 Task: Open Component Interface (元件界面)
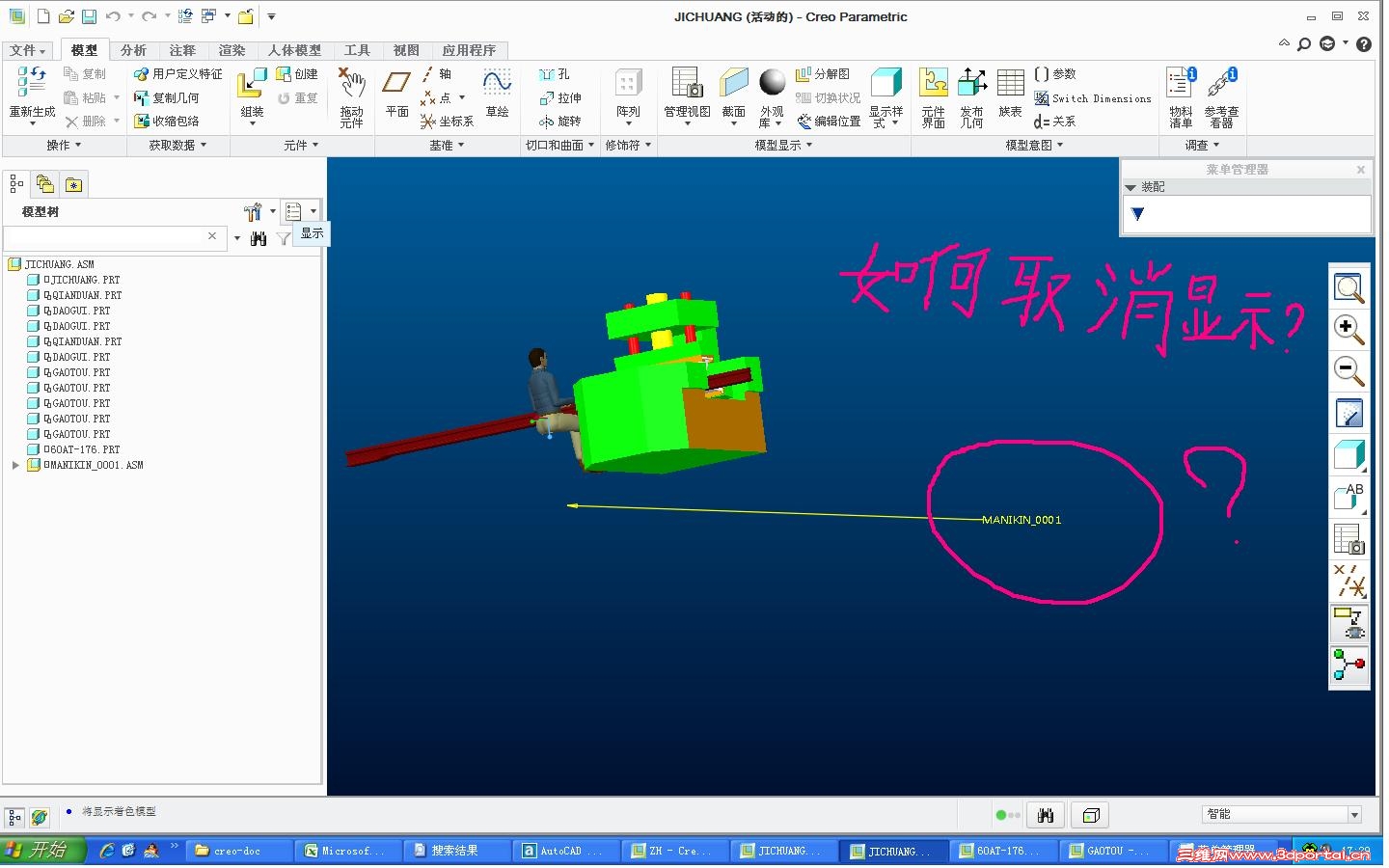tap(933, 96)
